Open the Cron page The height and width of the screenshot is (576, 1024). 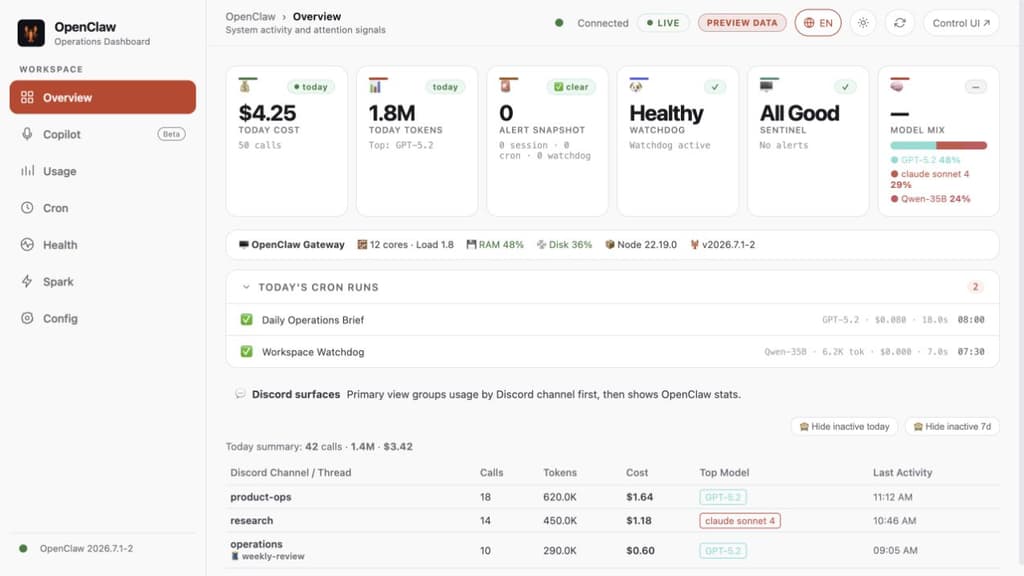coord(103,208)
